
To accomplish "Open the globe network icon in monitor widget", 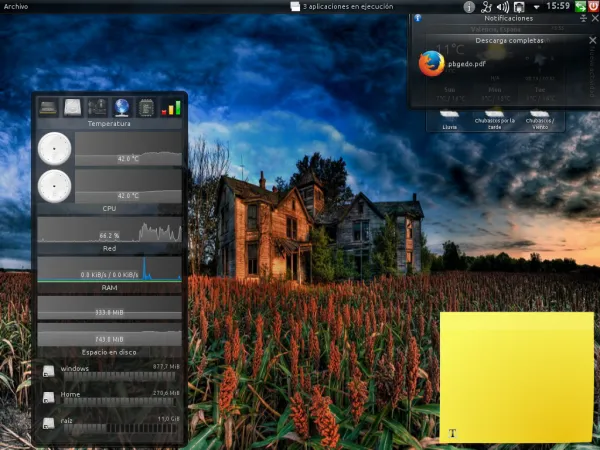I will coord(122,107).
